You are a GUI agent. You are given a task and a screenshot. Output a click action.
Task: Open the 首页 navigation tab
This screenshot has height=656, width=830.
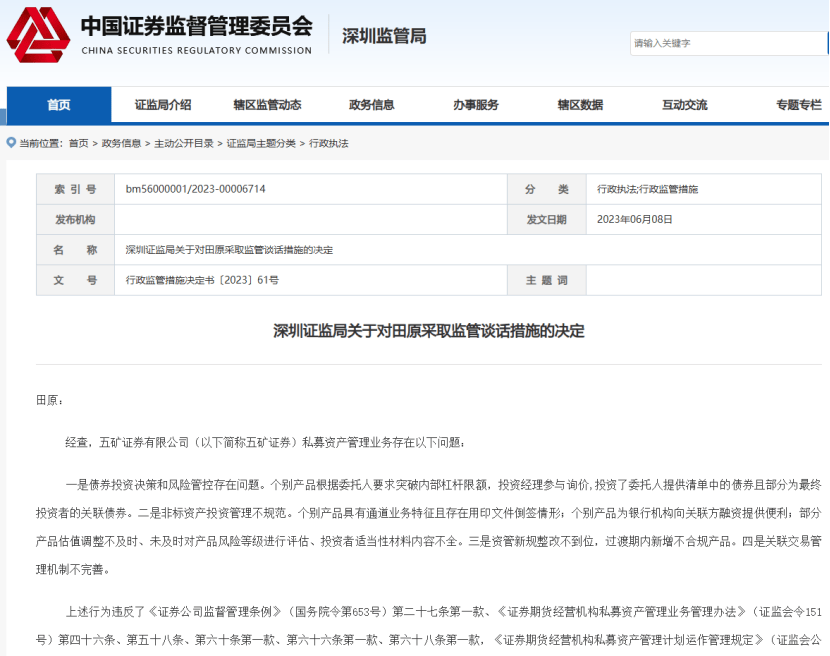59,105
